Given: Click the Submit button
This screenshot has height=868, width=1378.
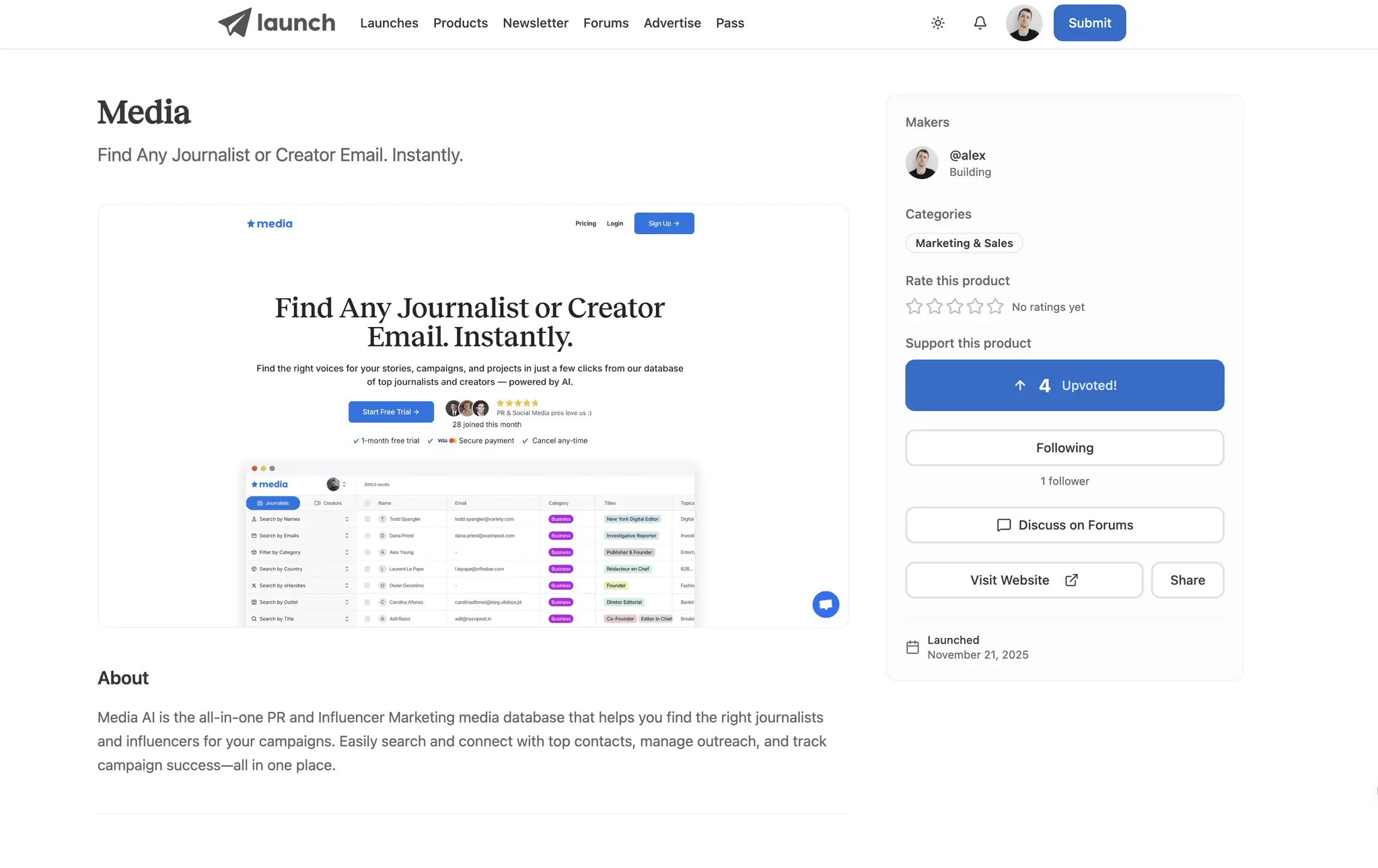Looking at the screenshot, I should [x=1089, y=23].
